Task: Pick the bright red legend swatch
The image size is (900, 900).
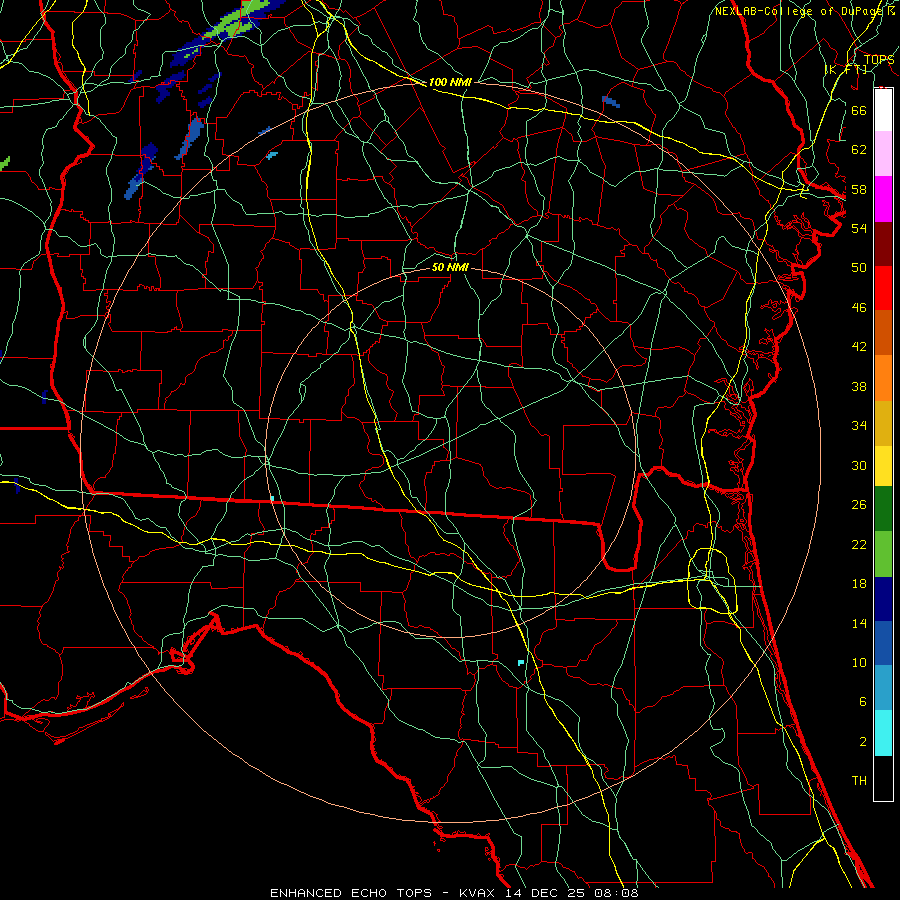Action: pyautogui.click(x=883, y=288)
